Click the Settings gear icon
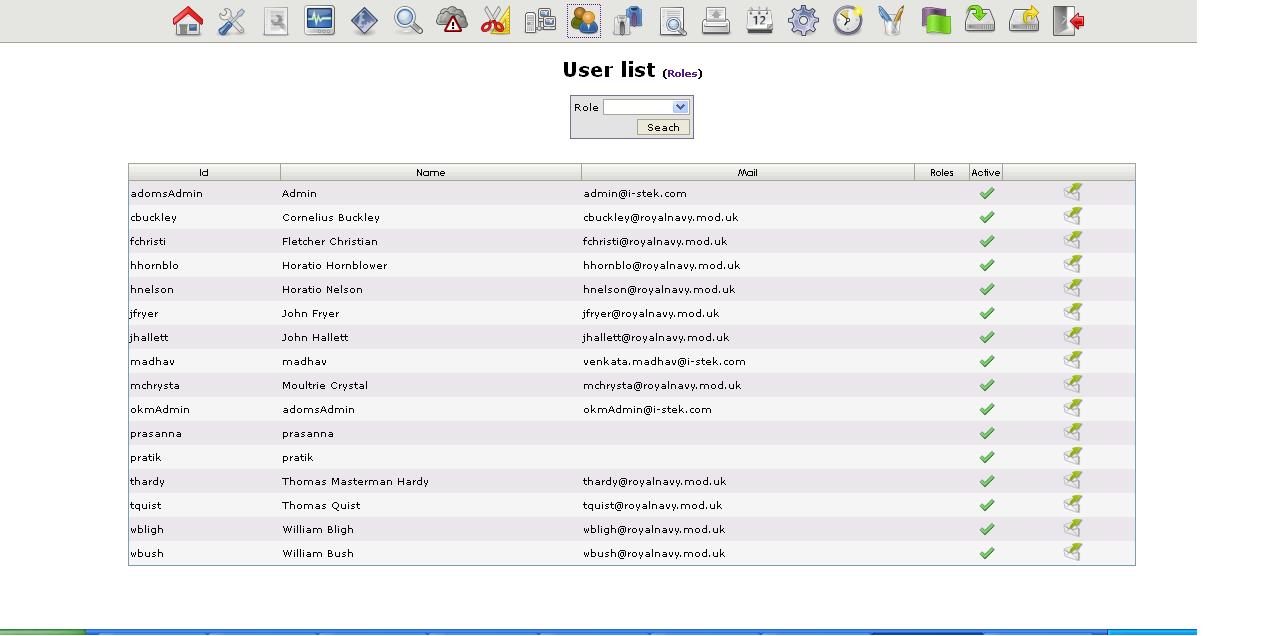This screenshot has width=1278, height=636. (x=802, y=19)
